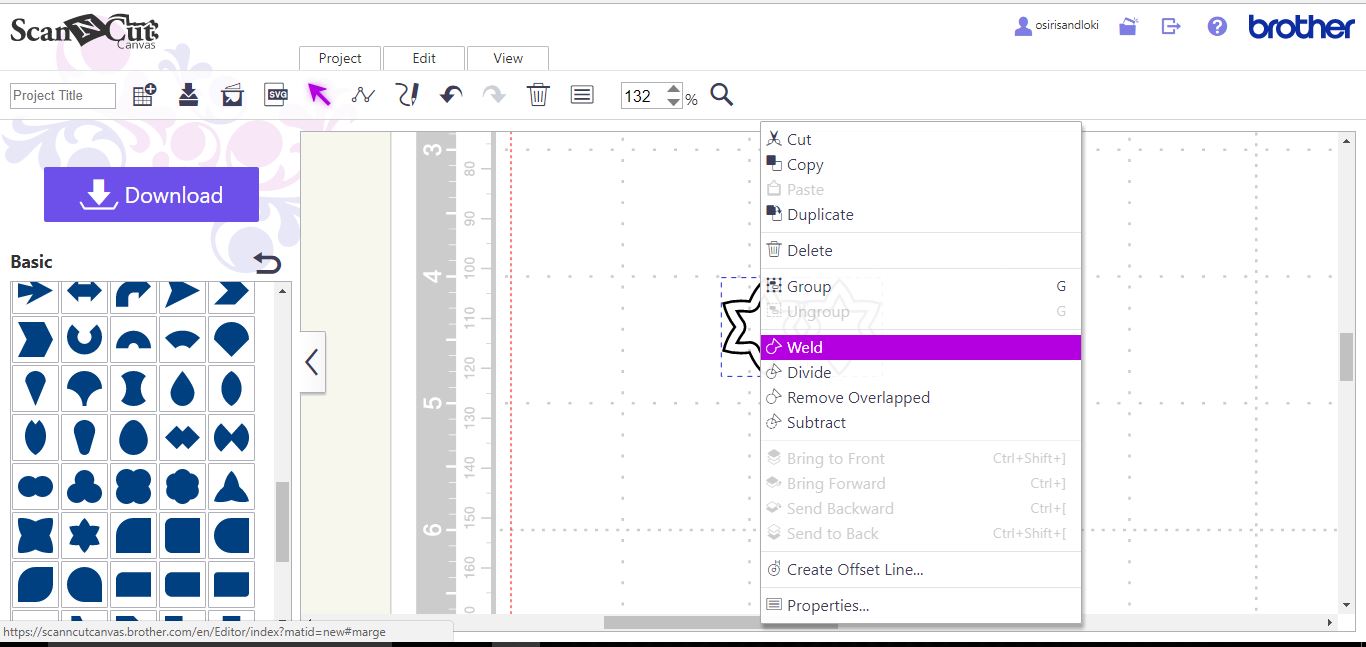This screenshot has width=1366, height=647.
Task: Select the node editing path tool
Action: pos(363,94)
